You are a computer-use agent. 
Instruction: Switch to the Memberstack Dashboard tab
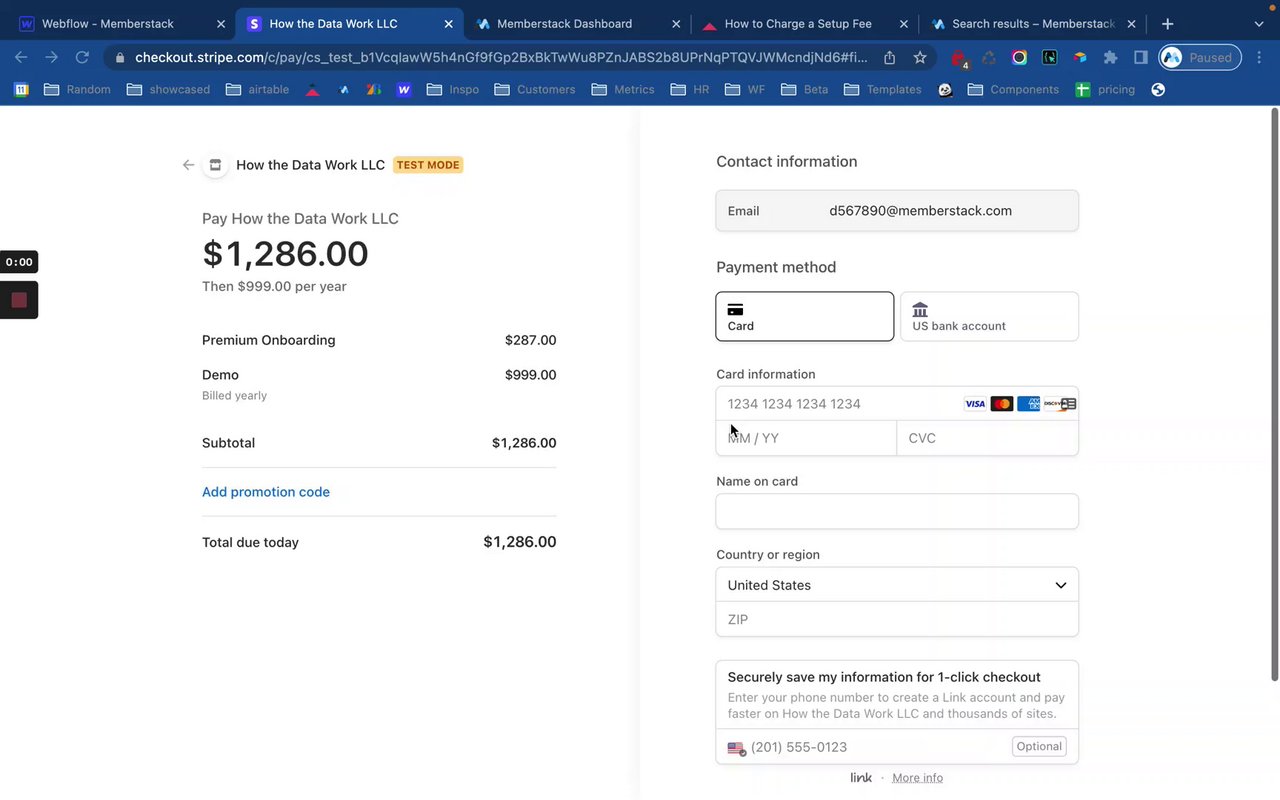coord(564,24)
